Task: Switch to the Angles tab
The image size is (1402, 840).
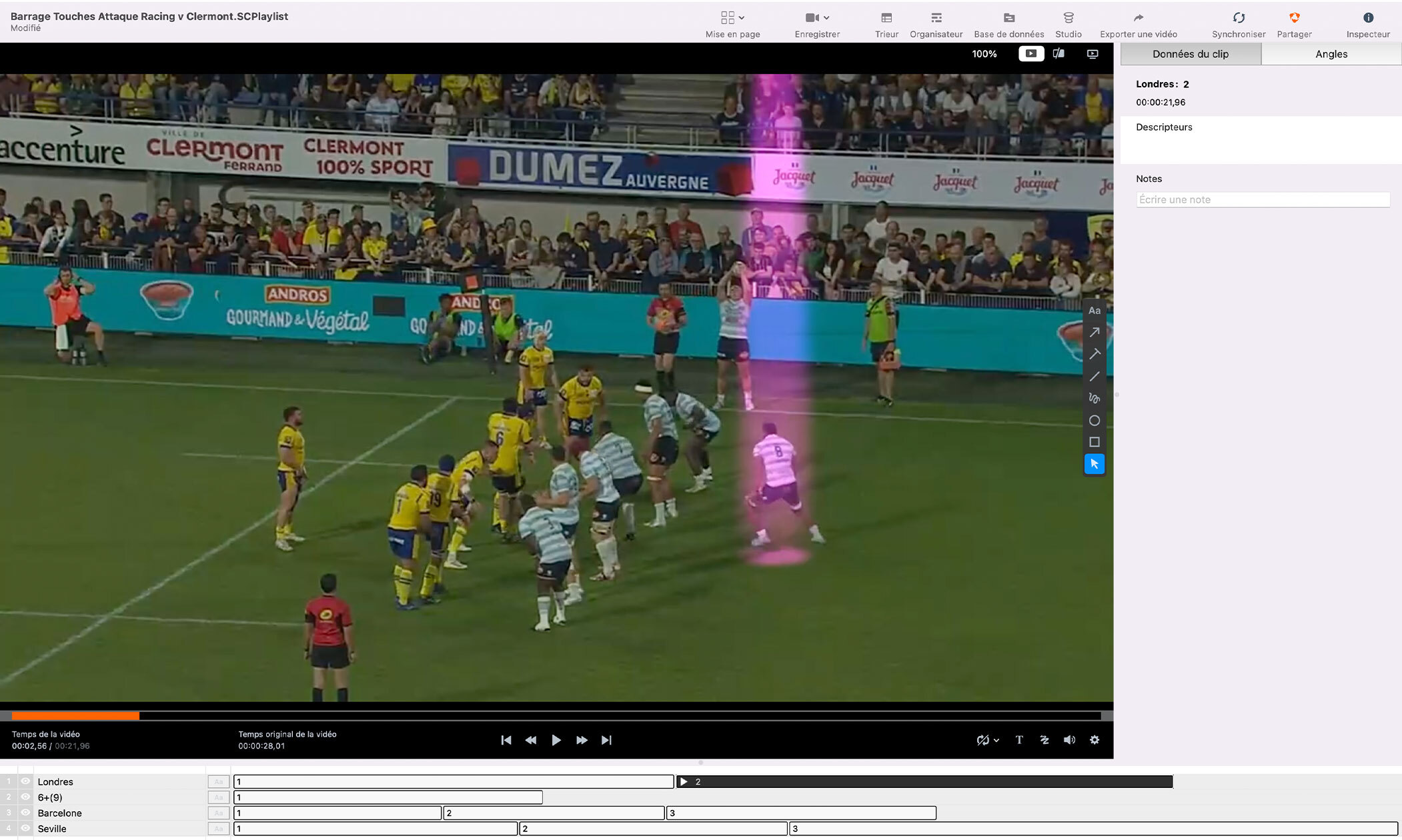Action: pyautogui.click(x=1331, y=54)
